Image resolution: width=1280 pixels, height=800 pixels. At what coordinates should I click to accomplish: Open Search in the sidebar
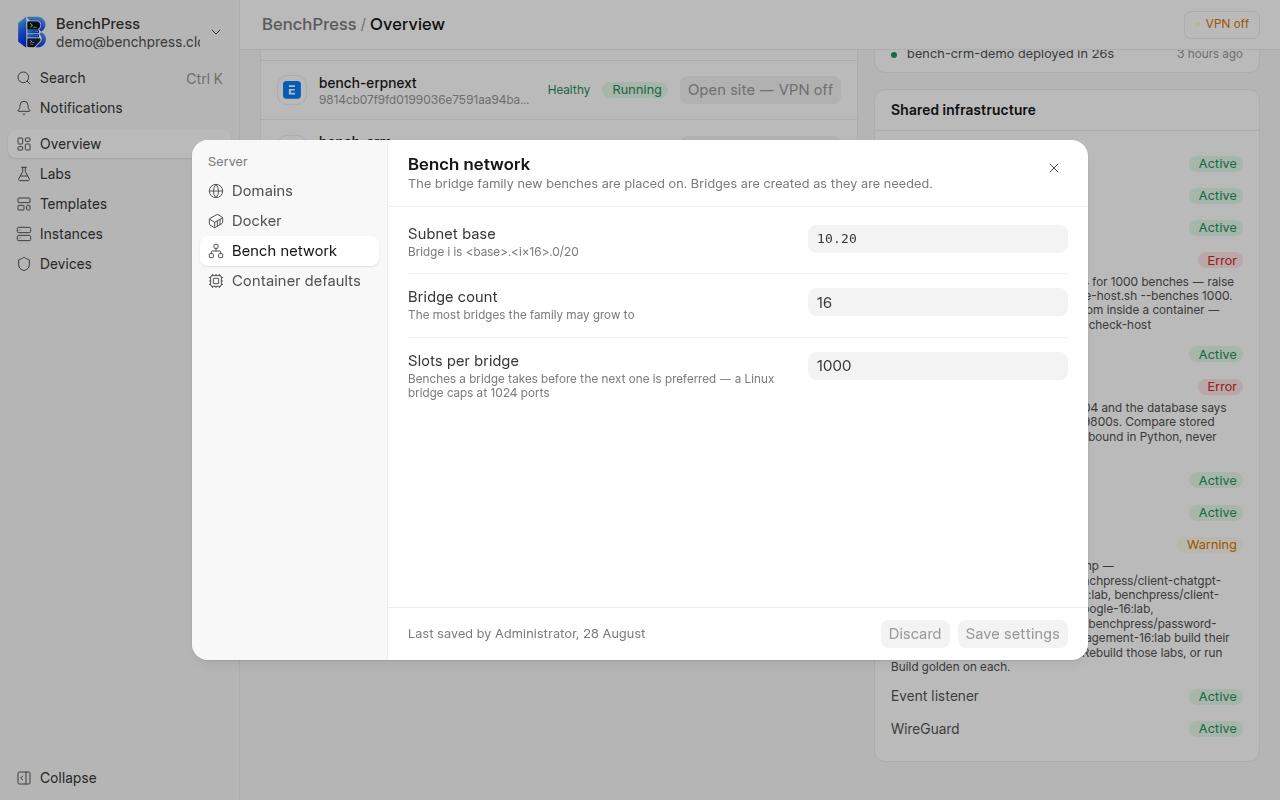(119, 78)
